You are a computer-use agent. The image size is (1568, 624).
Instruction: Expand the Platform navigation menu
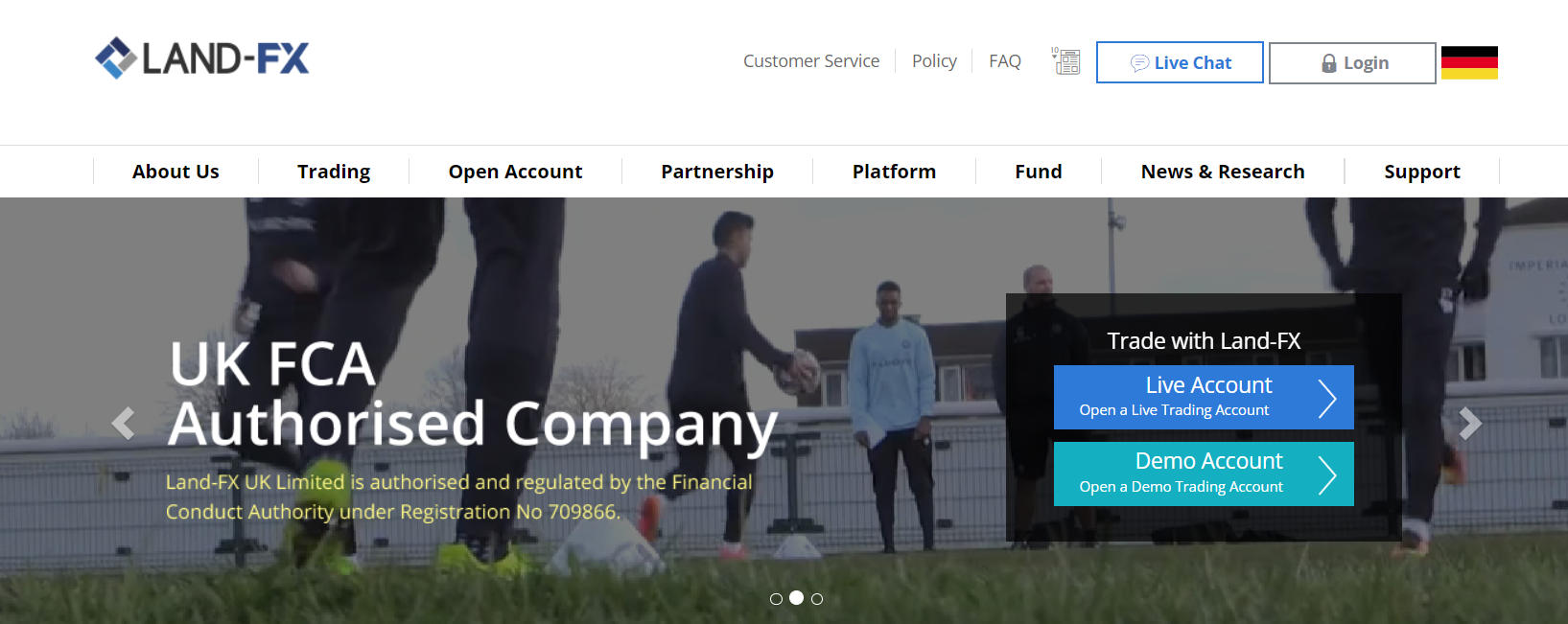pyautogui.click(x=894, y=172)
